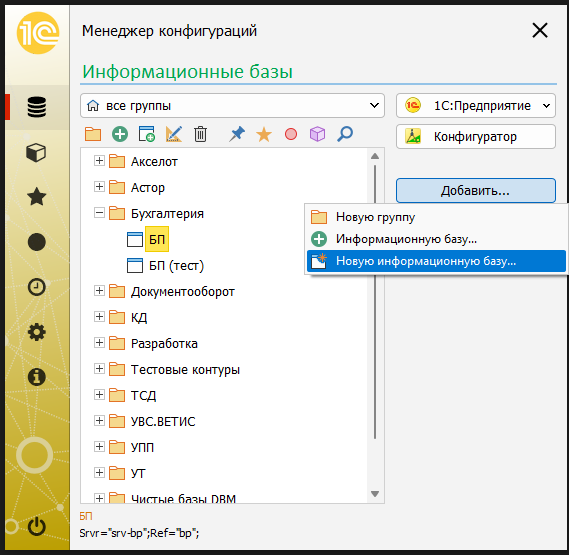Click the orange 'БП' label below list
Image resolution: width=569 pixels, height=555 pixels.
coord(86,516)
